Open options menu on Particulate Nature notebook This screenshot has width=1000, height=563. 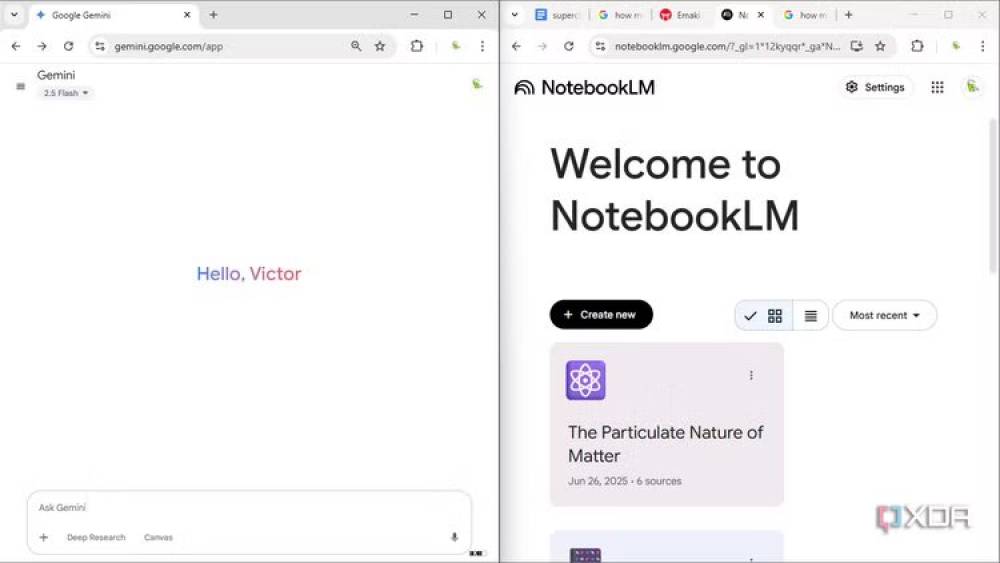tap(751, 376)
